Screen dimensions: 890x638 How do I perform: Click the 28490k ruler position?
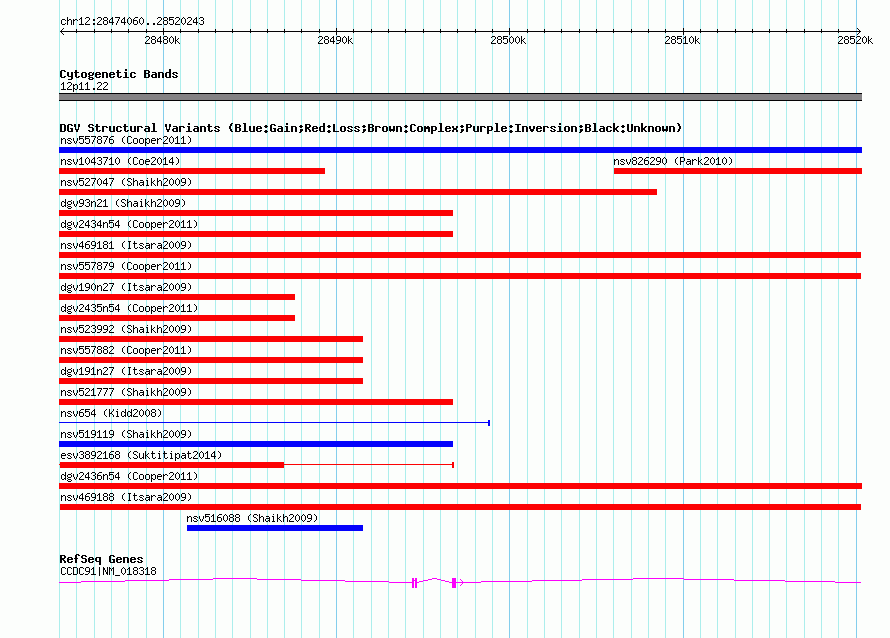(x=335, y=40)
